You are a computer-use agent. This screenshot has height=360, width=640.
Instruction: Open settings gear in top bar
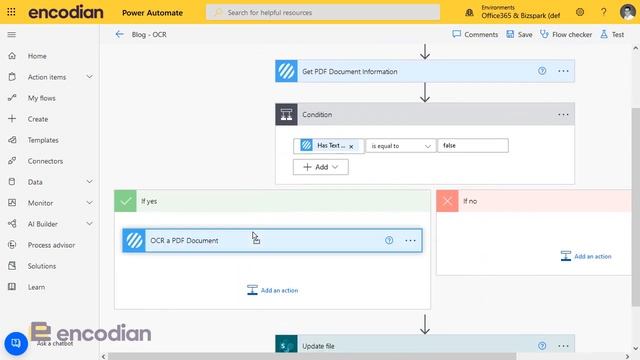click(x=580, y=12)
